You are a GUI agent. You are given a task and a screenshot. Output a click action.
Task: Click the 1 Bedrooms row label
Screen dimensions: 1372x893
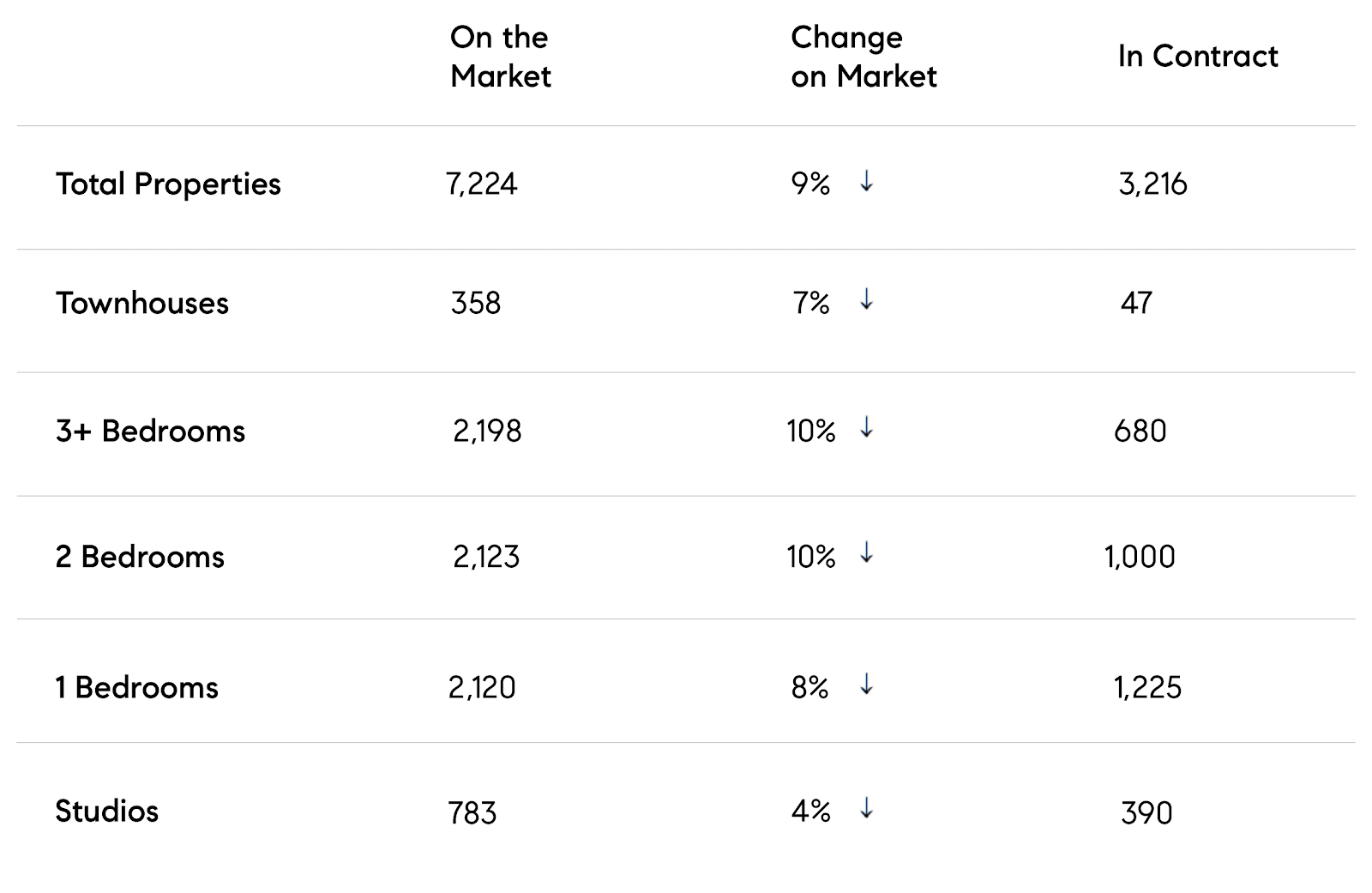click(137, 687)
